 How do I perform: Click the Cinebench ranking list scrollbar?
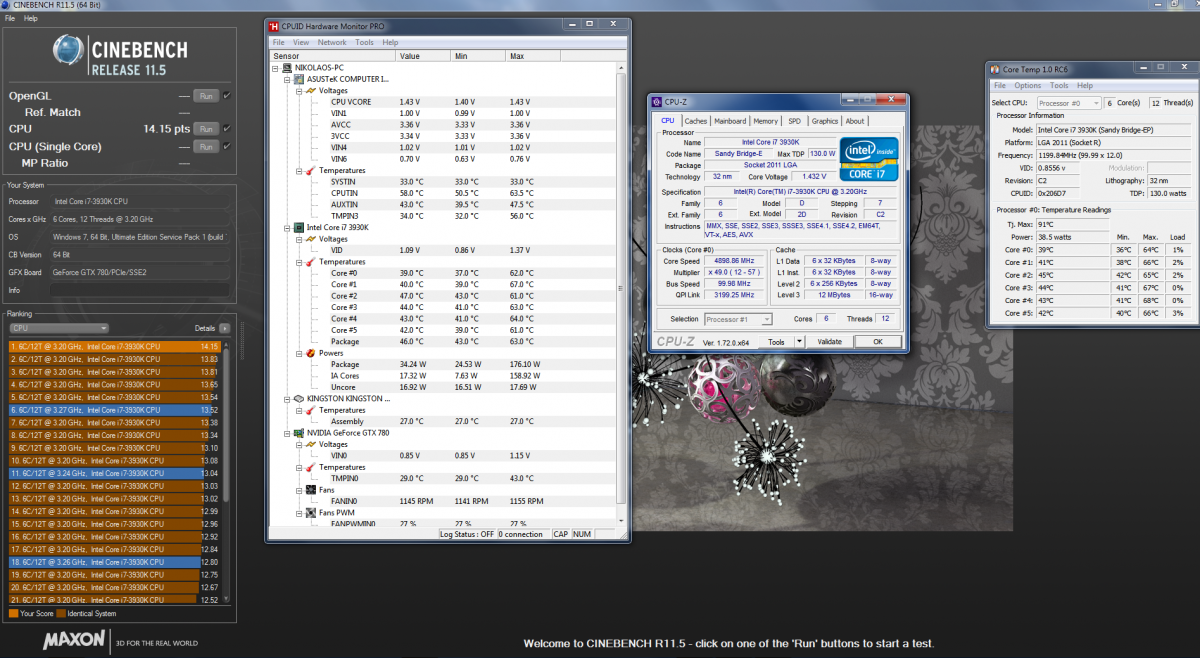(226, 470)
